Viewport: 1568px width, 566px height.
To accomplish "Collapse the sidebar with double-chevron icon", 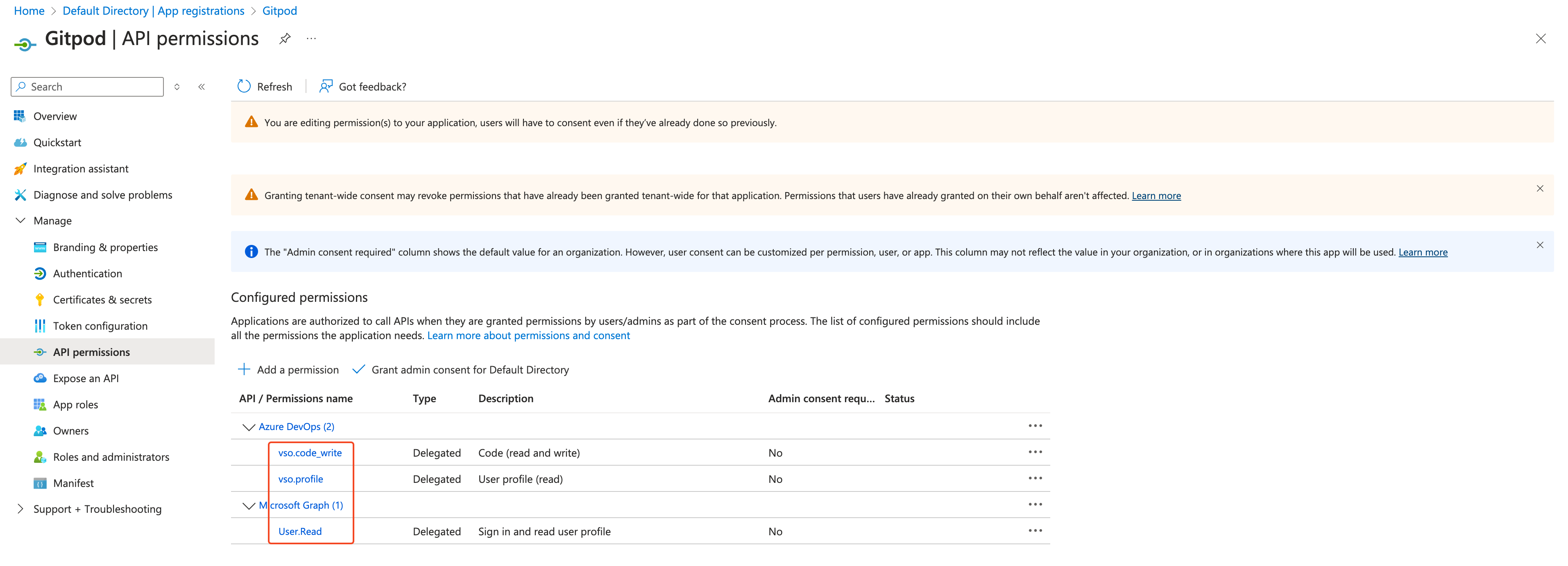I will click(x=202, y=87).
